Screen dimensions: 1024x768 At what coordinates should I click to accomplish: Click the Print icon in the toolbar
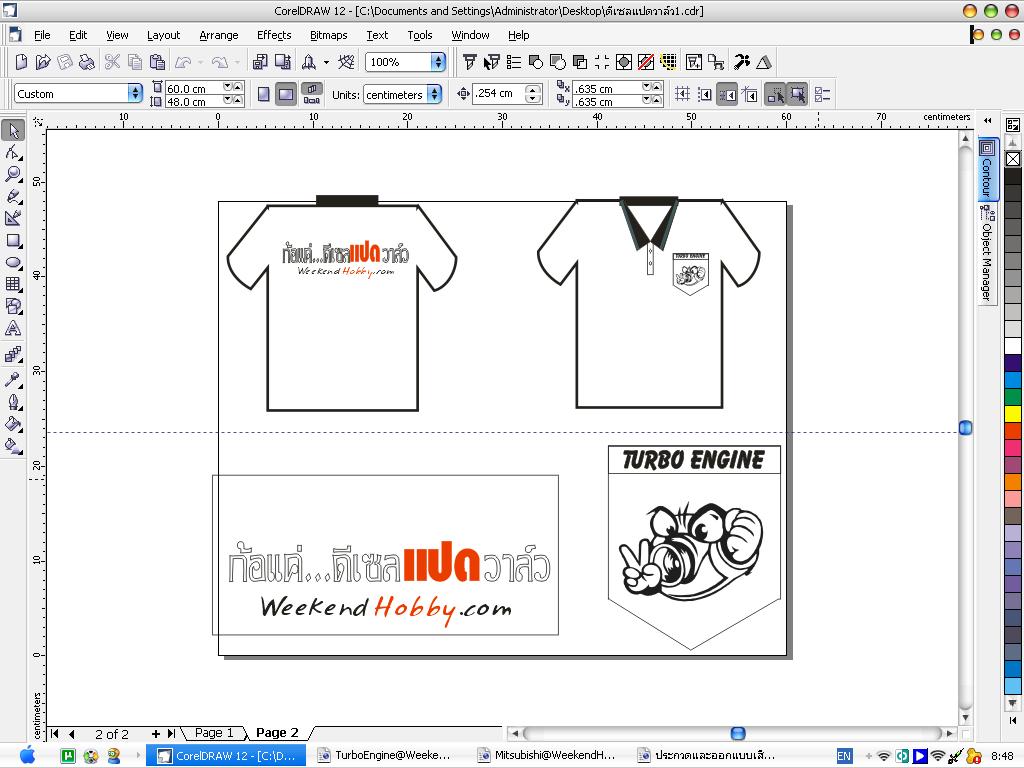[x=87, y=62]
